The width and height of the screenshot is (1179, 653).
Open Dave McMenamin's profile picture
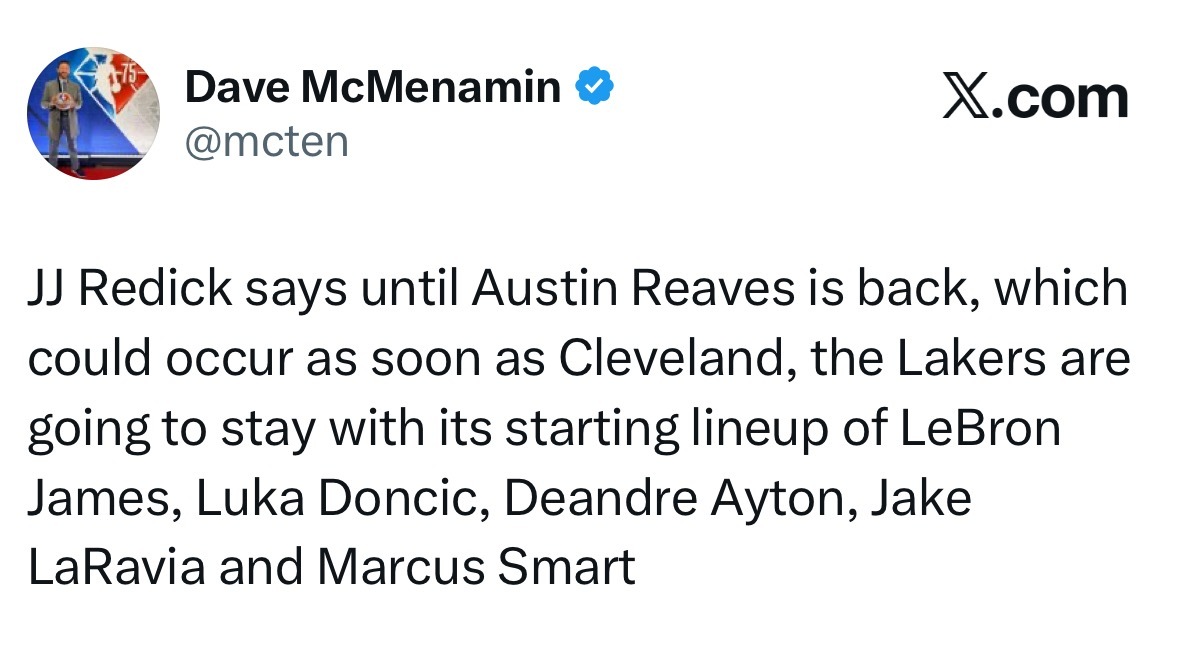[93, 114]
